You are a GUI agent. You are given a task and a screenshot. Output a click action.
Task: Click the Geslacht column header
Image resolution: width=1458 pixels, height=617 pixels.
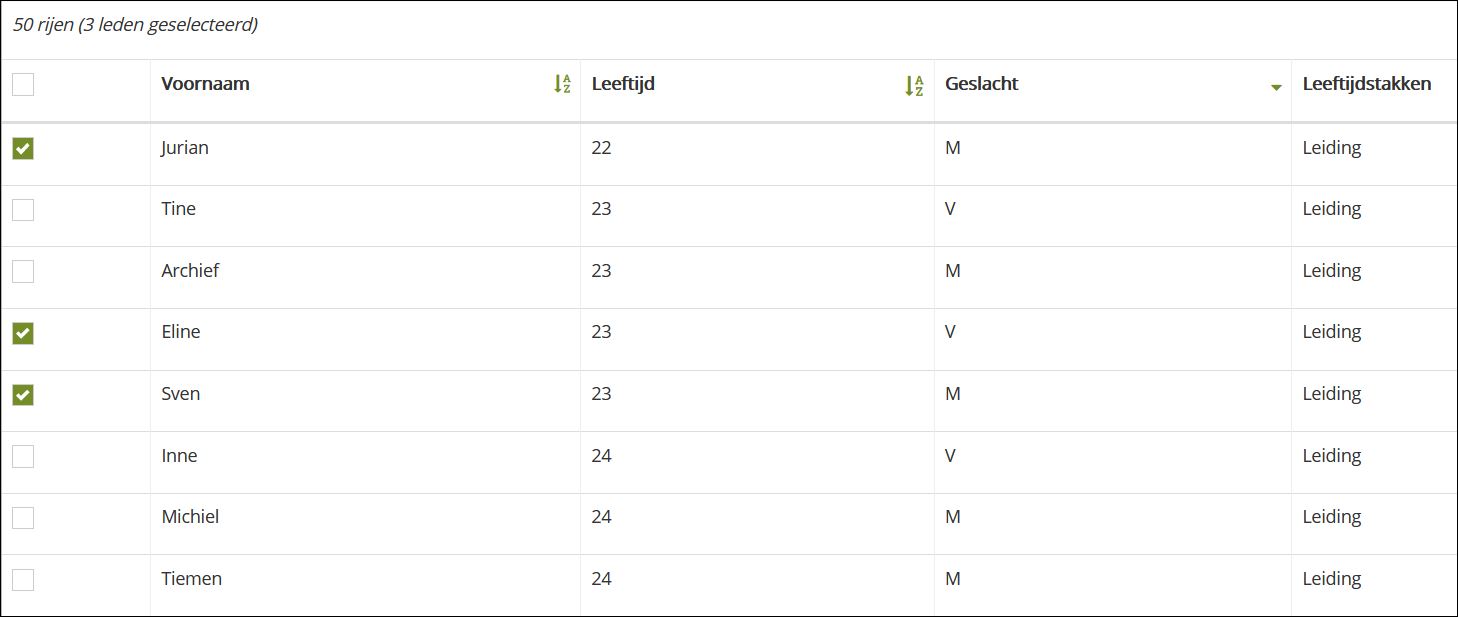pos(981,84)
